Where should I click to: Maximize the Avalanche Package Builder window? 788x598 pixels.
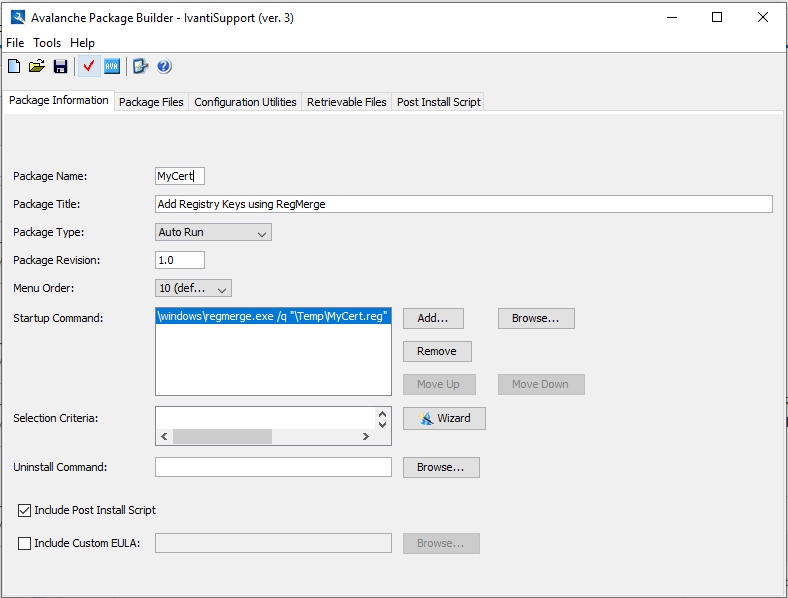[717, 18]
